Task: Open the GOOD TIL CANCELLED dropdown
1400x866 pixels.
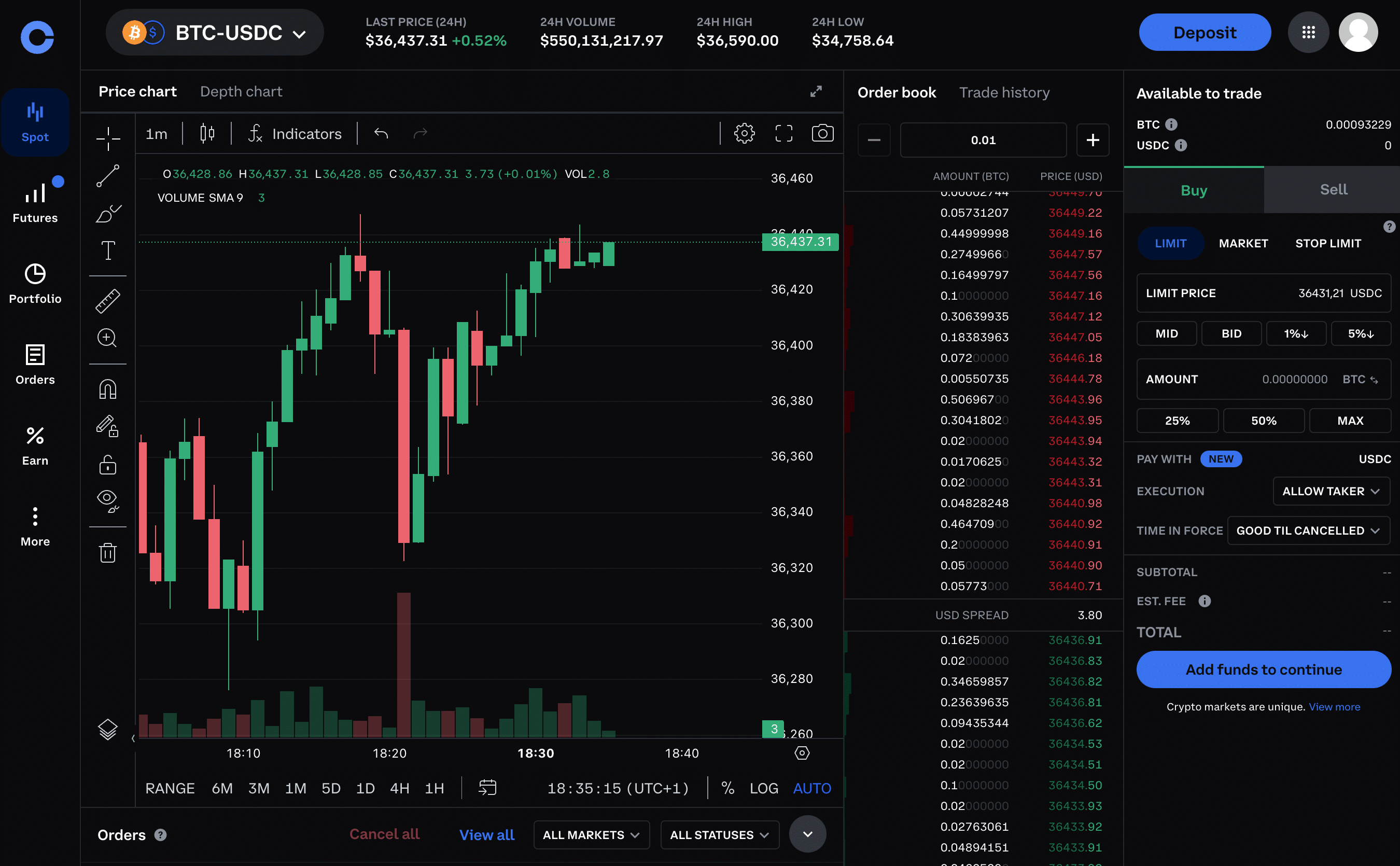Action: click(1308, 530)
